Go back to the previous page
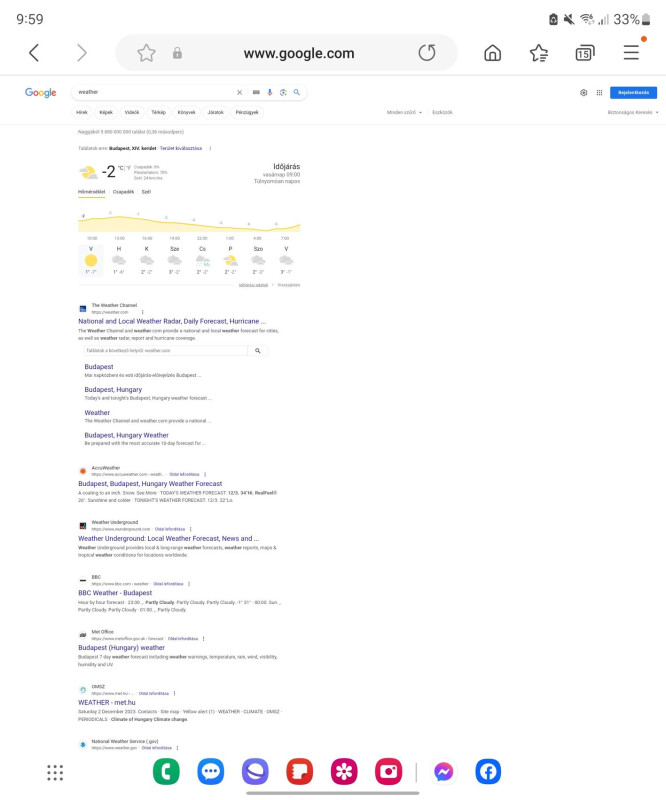666x800 pixels. coord(34,53)
